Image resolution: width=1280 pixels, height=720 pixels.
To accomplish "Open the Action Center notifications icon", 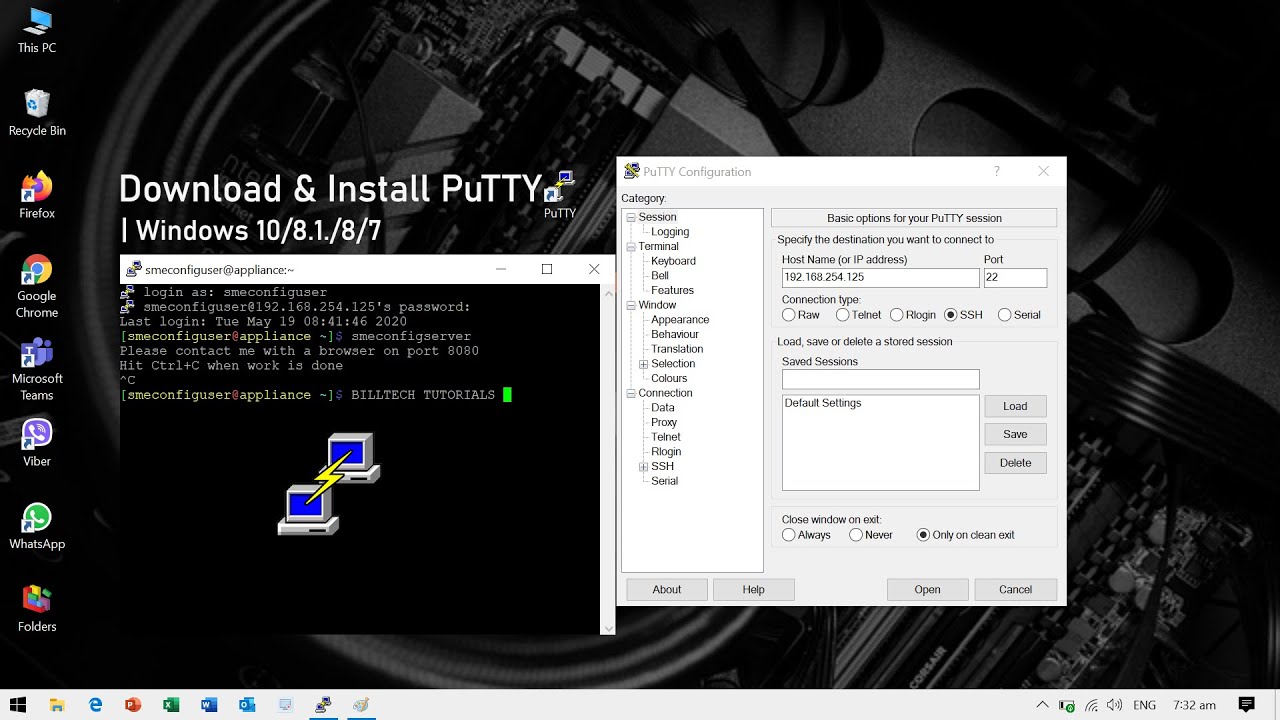I will click(1246, 705).
